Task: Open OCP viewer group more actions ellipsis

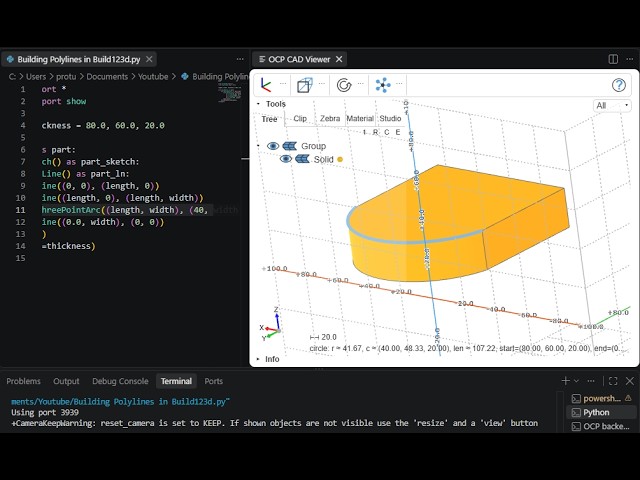Action: tap(630, 59)
